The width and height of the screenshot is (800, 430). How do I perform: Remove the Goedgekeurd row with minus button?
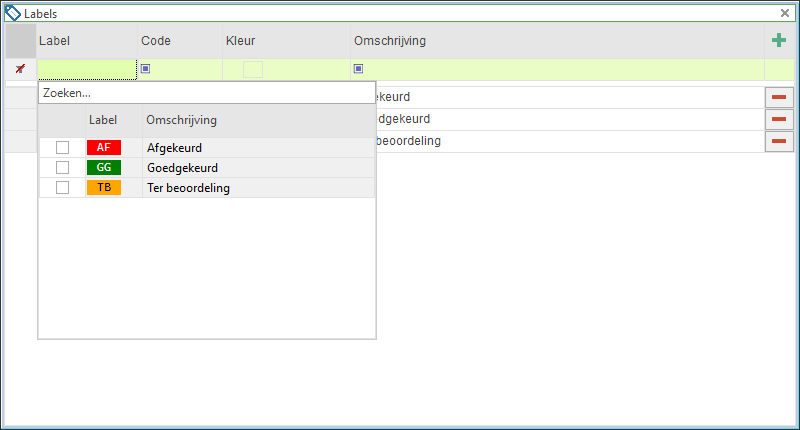click(779, 119)
